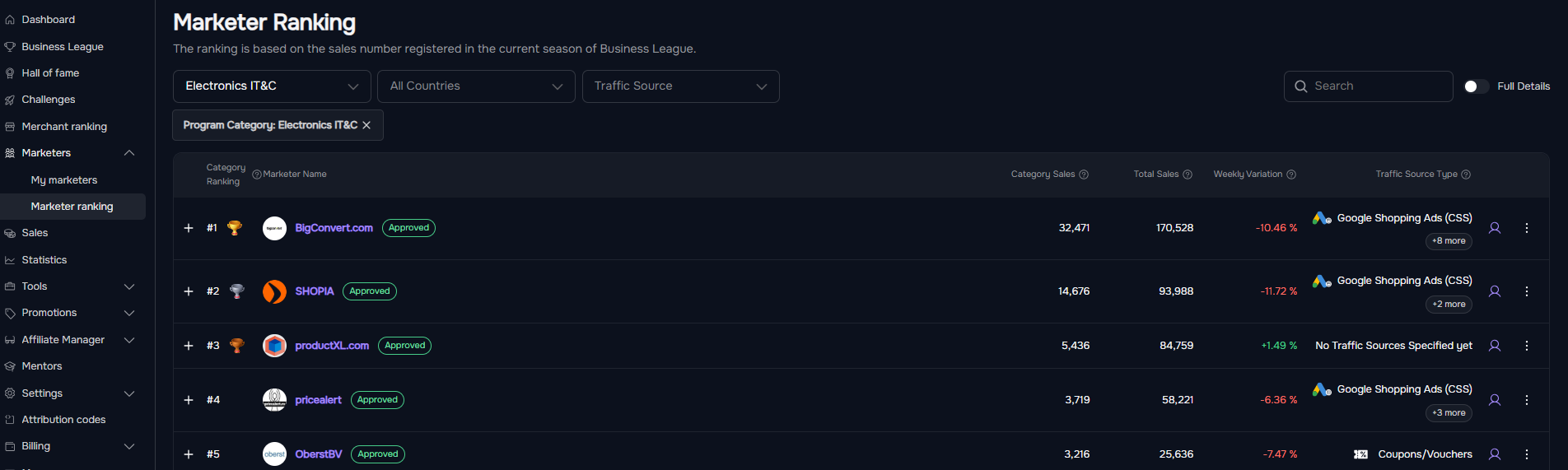Expand row #1 with the plus icon
Screen dimensions: 1568x470
coord(189,228)
